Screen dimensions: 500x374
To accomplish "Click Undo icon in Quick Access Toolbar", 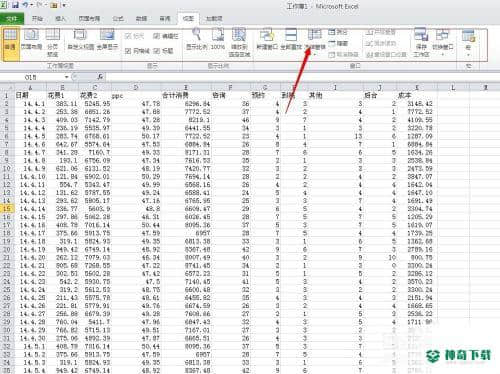I will click(25, 5).
